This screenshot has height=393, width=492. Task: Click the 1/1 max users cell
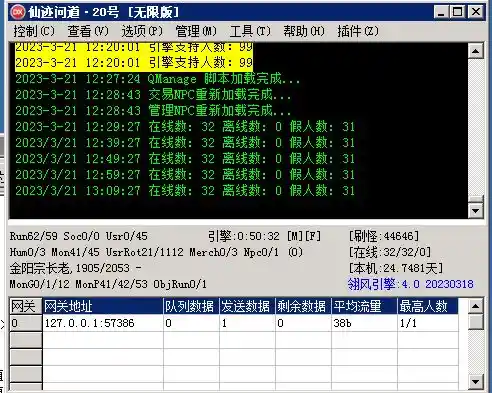click(x=428, y=323)
